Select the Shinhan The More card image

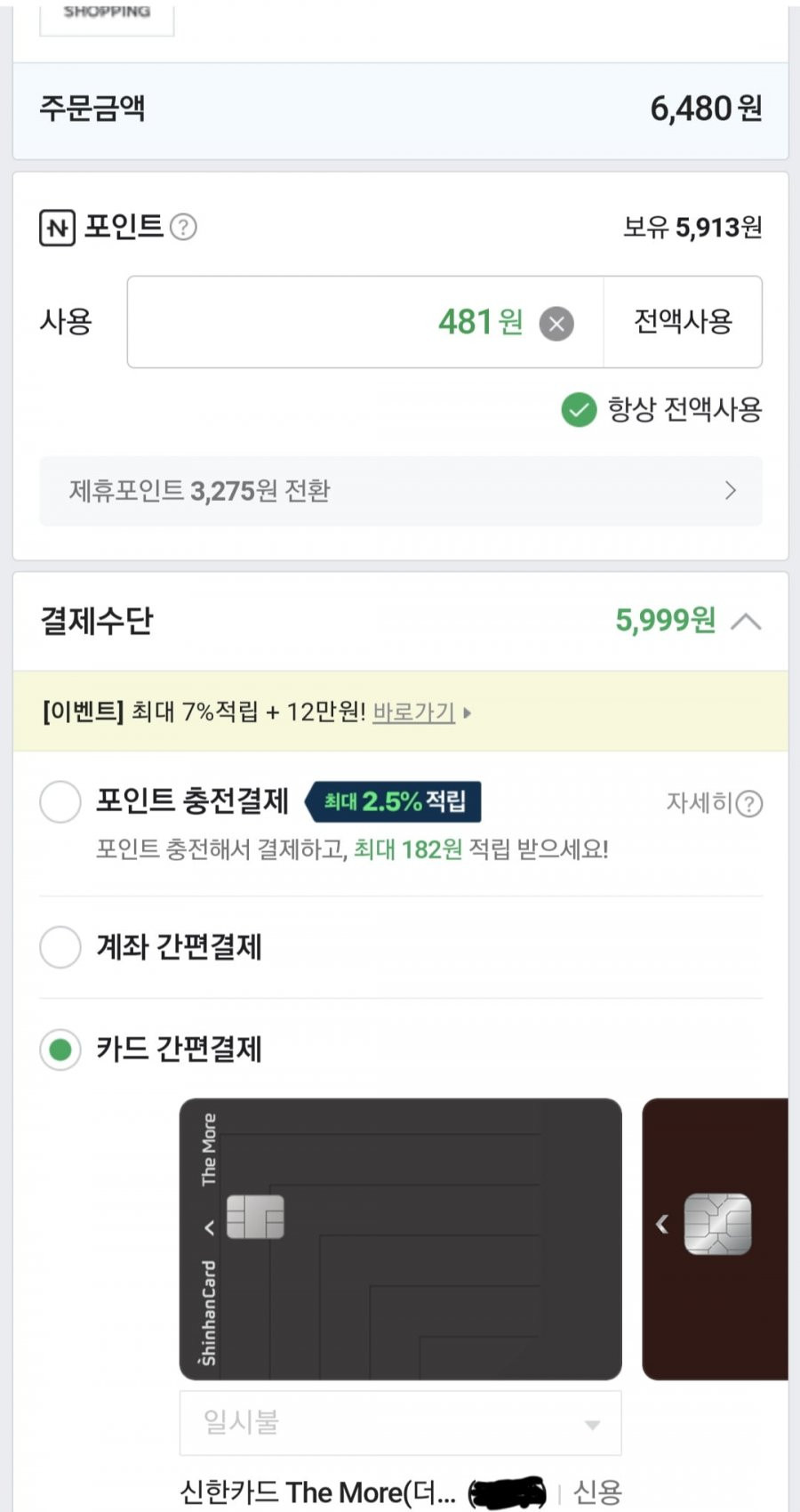[x=400, y=1239]
